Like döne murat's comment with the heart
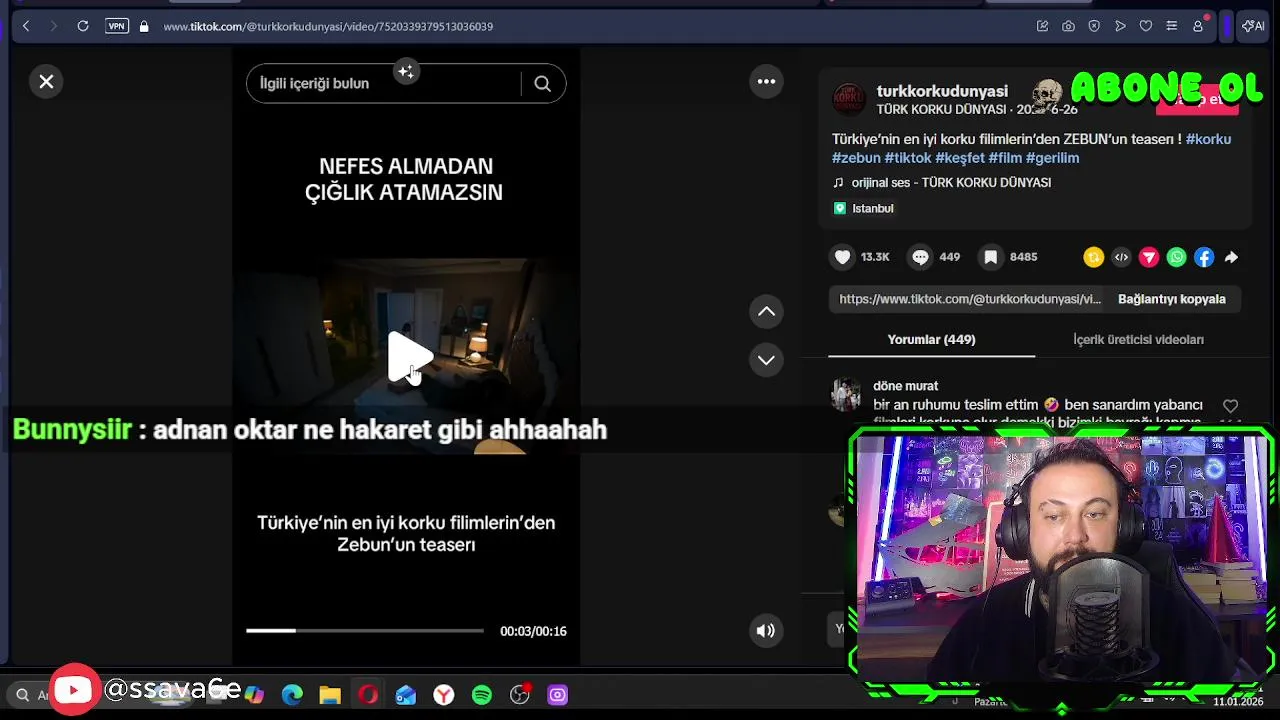The height and width of the screenshot is (720, 1280). (x=1230, y=406)
